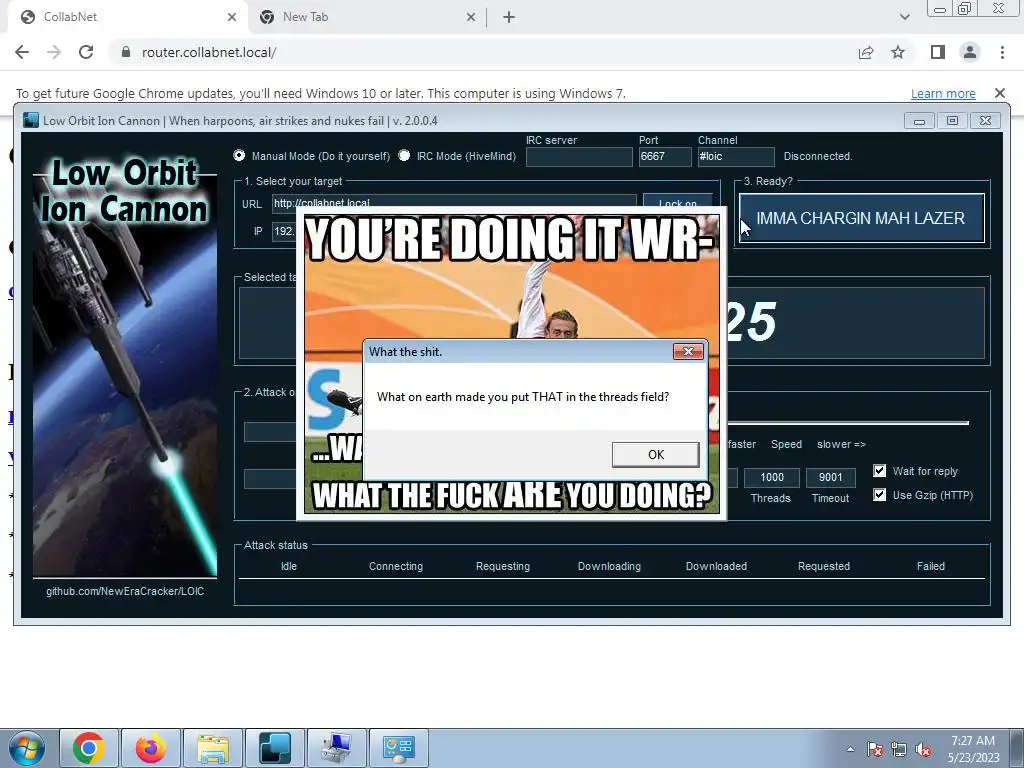
Task: Click the Disconnected. status text
Action: click(818, 156)
